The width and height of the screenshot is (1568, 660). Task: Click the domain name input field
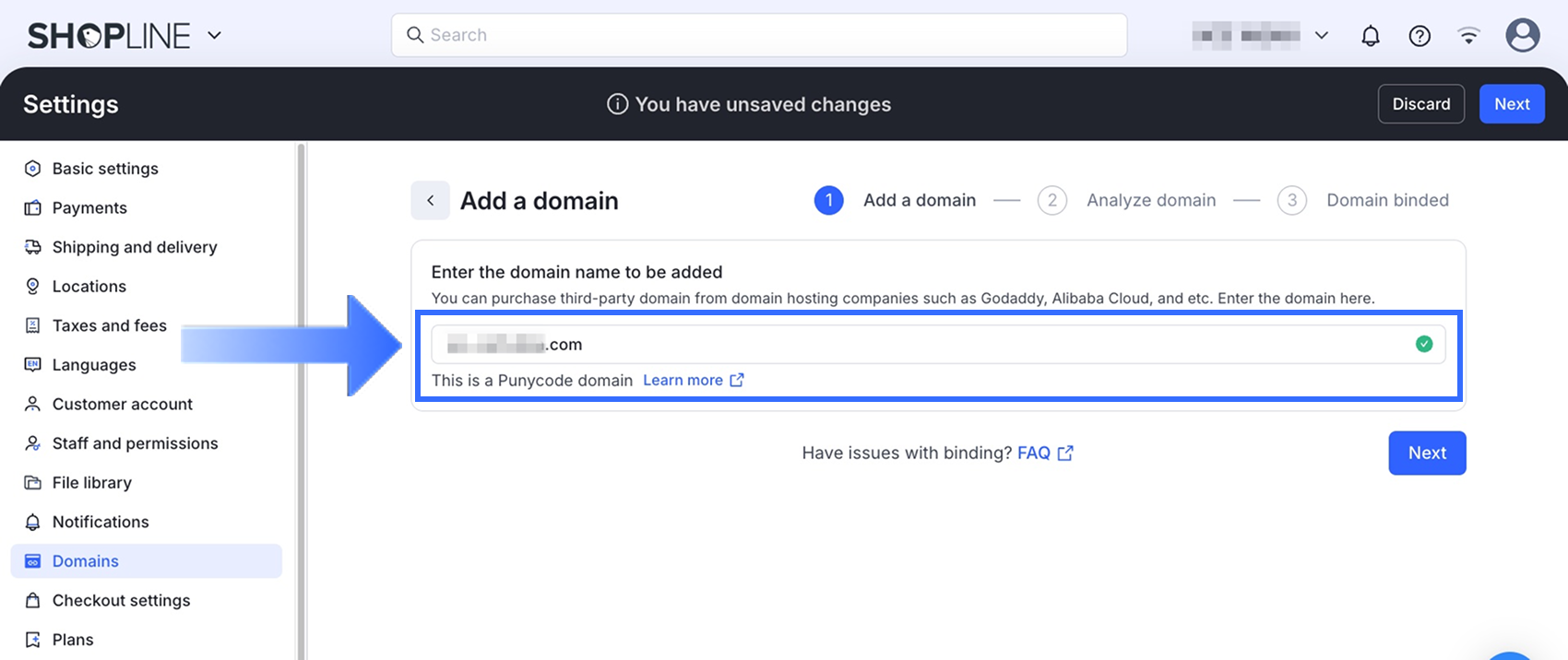coord(922,344)
